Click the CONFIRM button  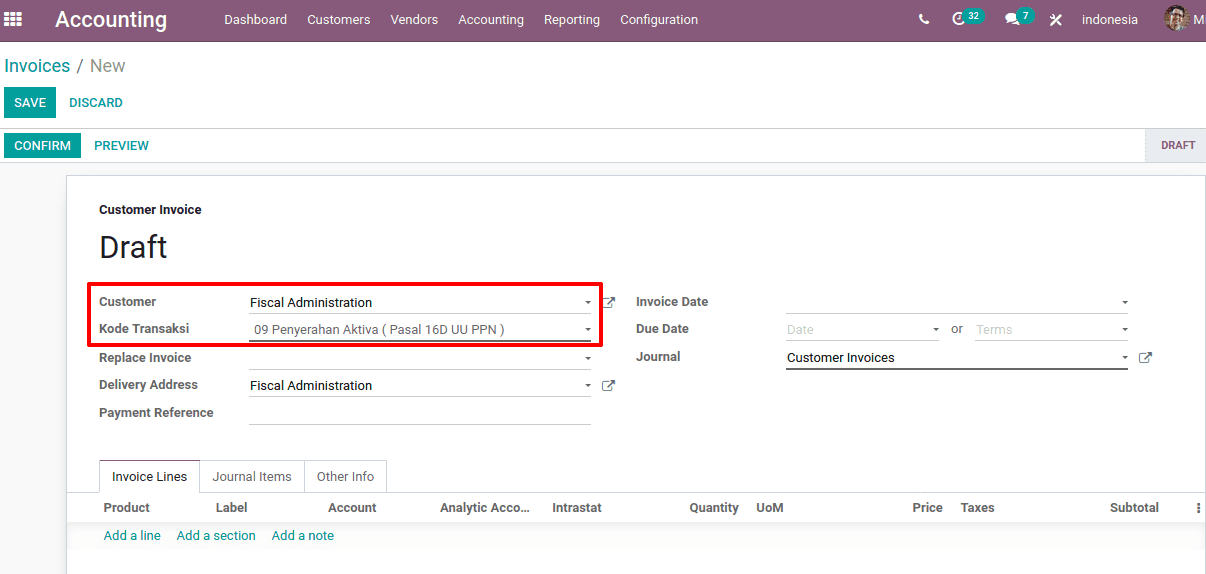click(x=42, y=146)
